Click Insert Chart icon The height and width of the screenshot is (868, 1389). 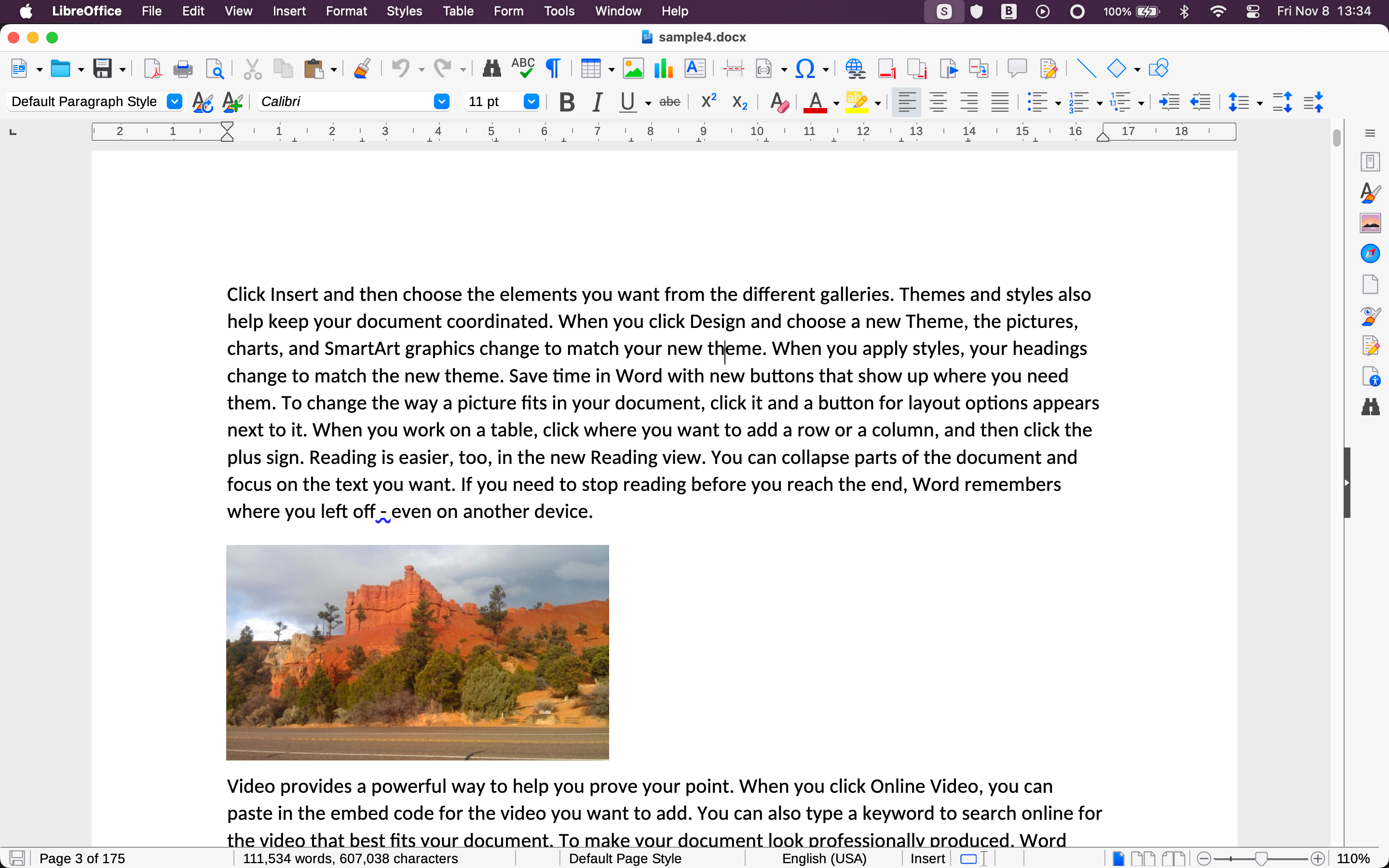[664, 69]
